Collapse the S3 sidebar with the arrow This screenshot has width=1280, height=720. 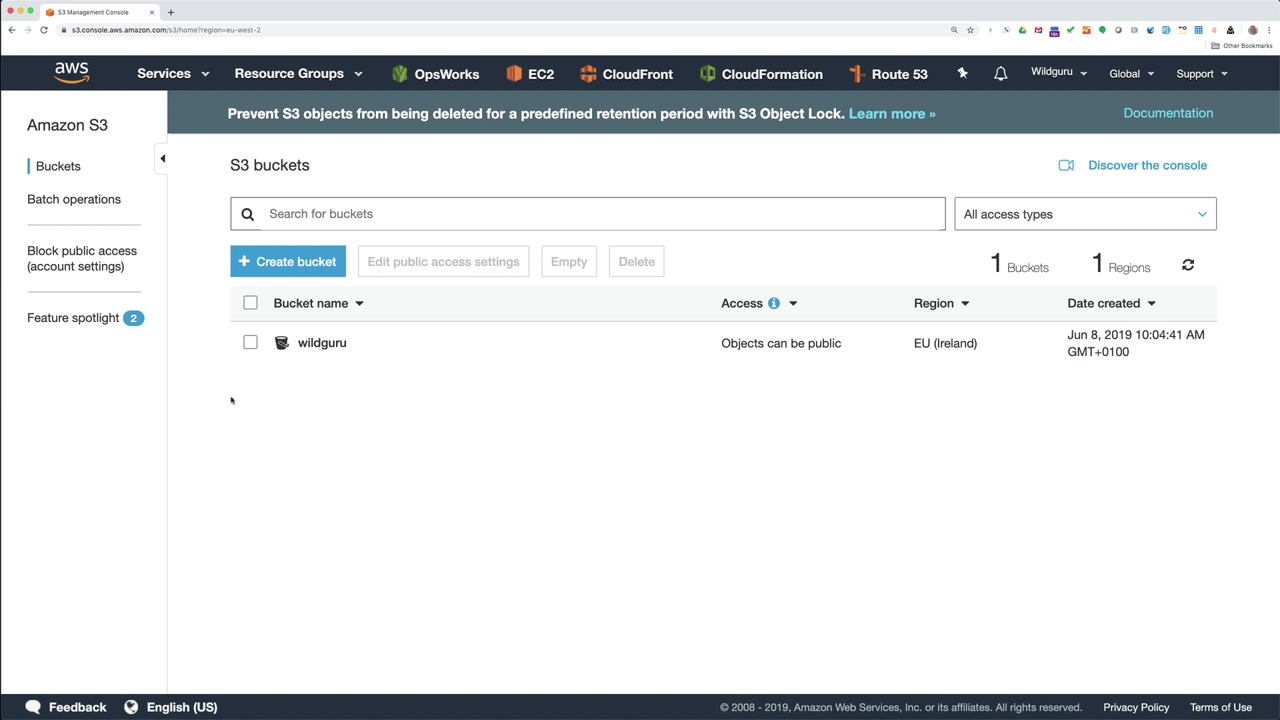(162, 158)
